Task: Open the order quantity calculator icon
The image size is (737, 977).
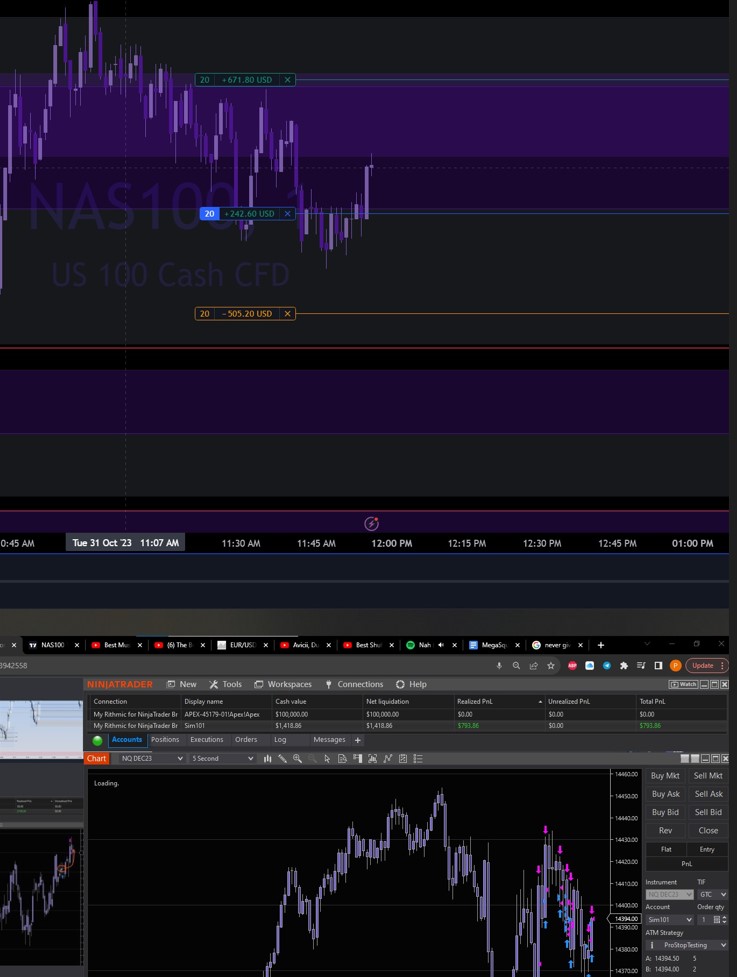Action: click(x=717, y=920)
